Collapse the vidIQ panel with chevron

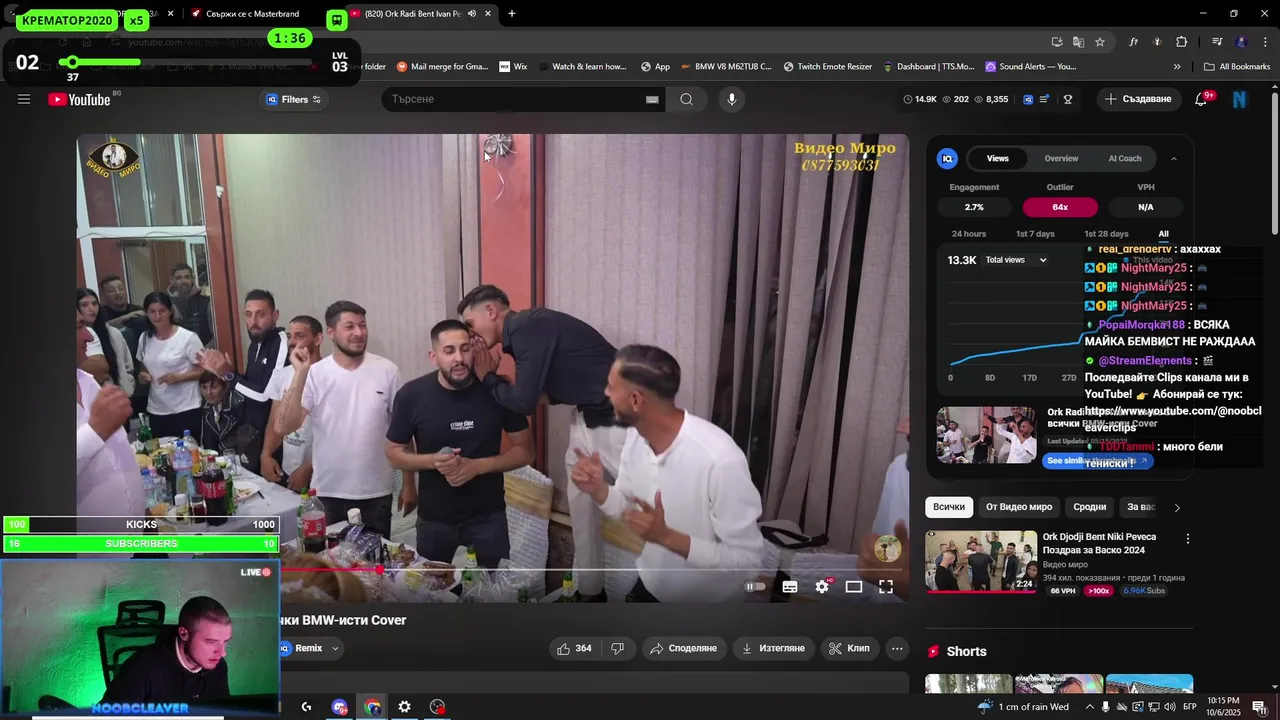click(x=1174, y=158)
